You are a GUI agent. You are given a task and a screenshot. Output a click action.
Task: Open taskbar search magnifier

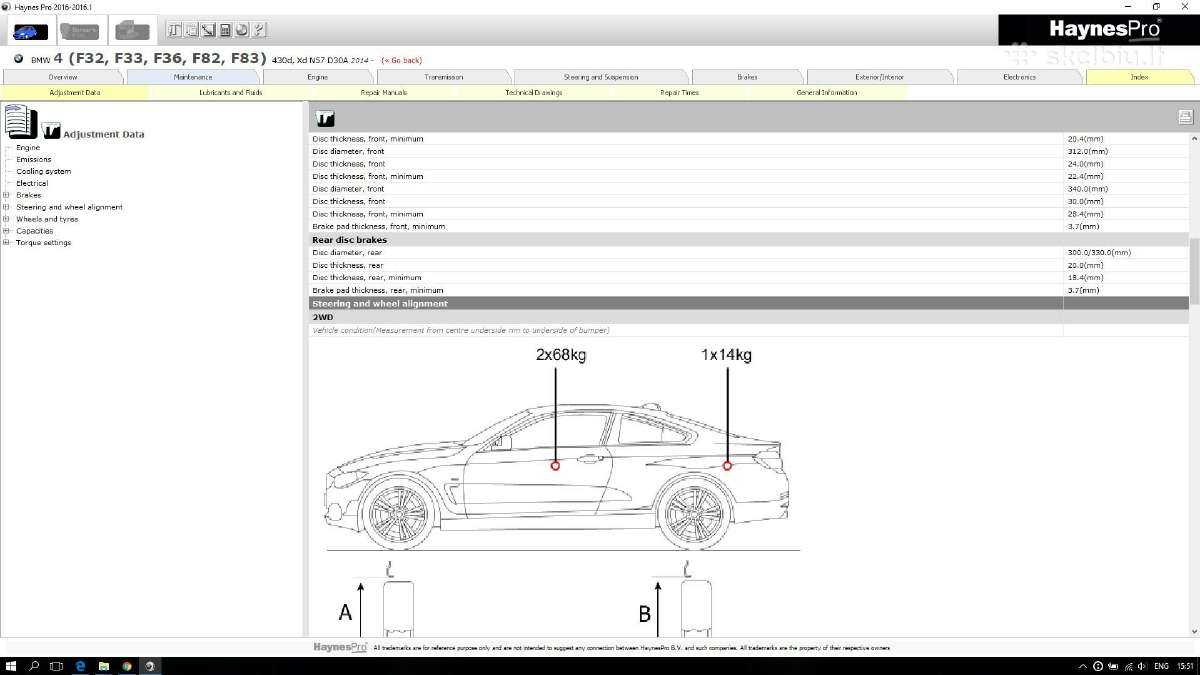click(34, 665)
